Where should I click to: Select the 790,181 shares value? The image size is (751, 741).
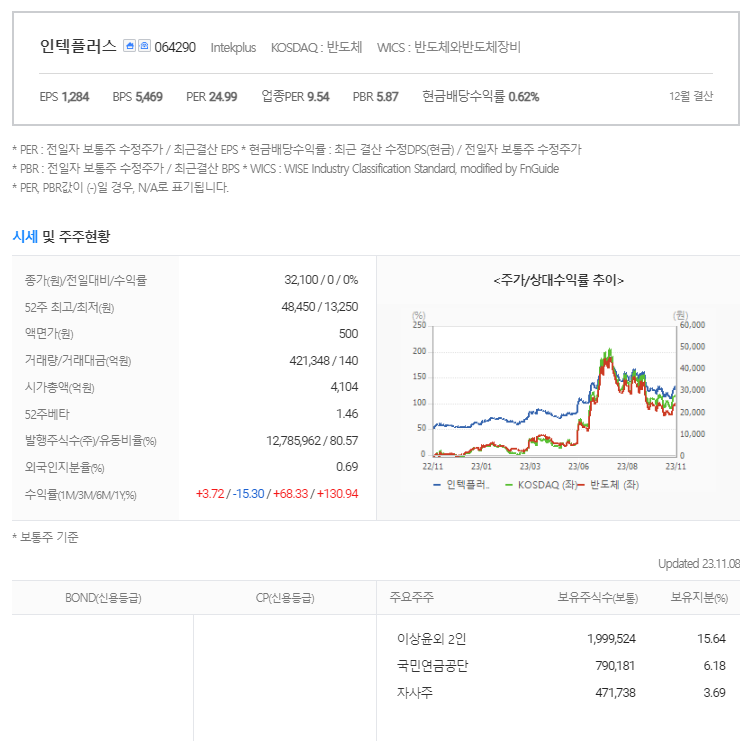click(x=615, y=666)
